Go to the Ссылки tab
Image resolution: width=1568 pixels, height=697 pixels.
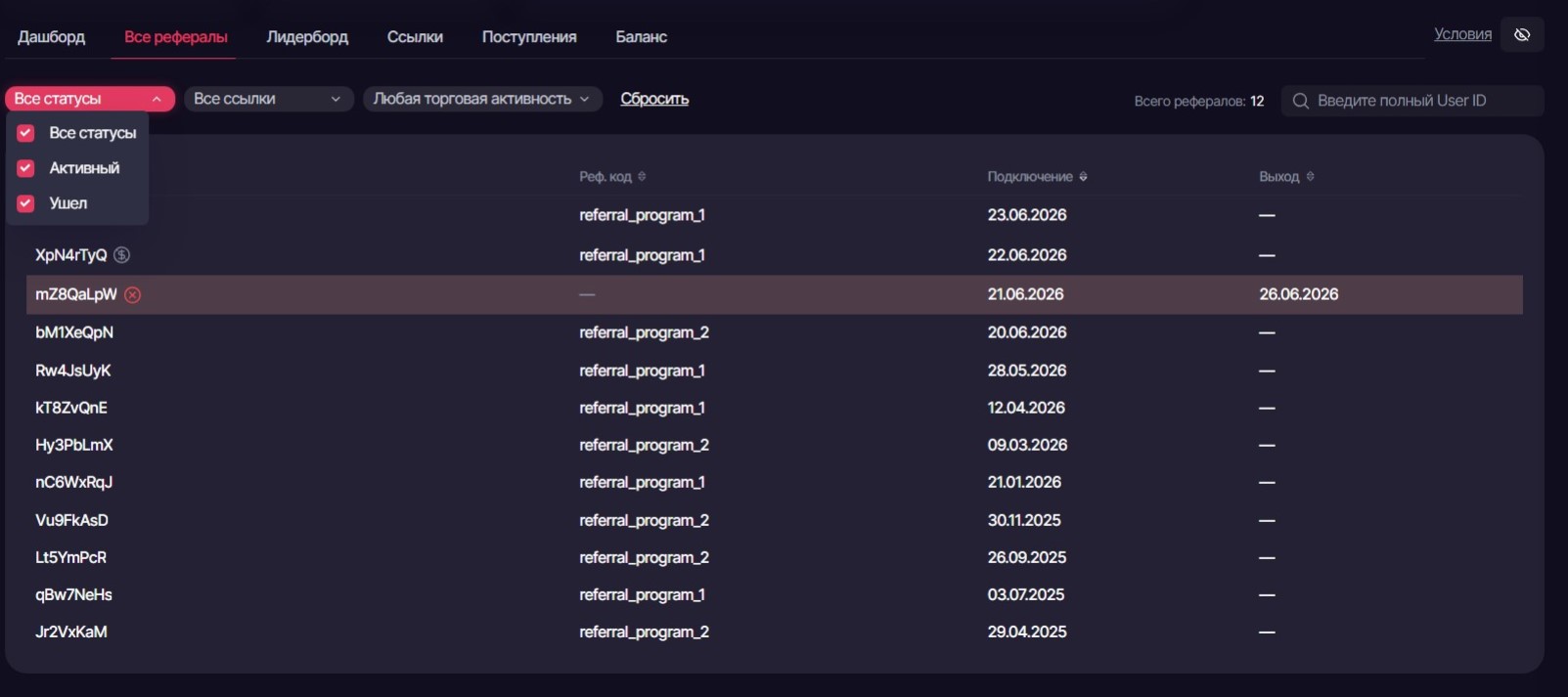[x=415, y=37]
